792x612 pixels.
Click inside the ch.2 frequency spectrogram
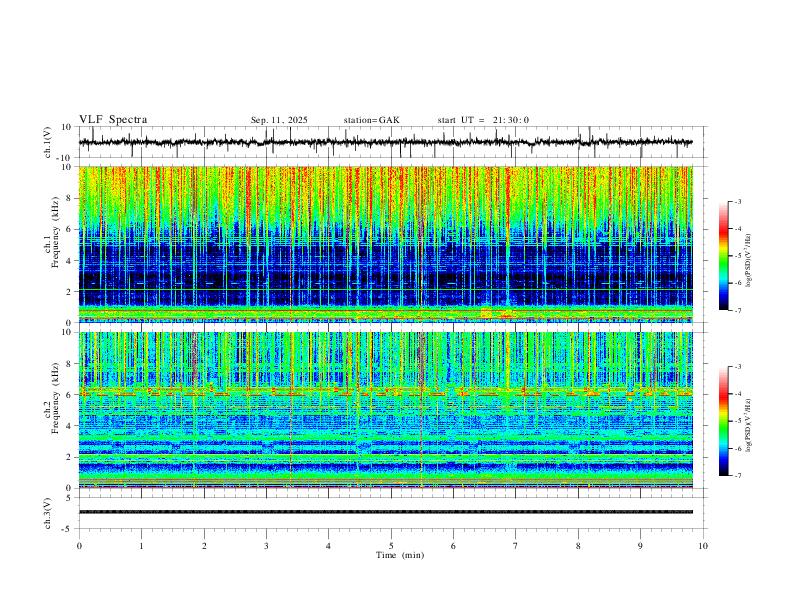pos(385,410)
